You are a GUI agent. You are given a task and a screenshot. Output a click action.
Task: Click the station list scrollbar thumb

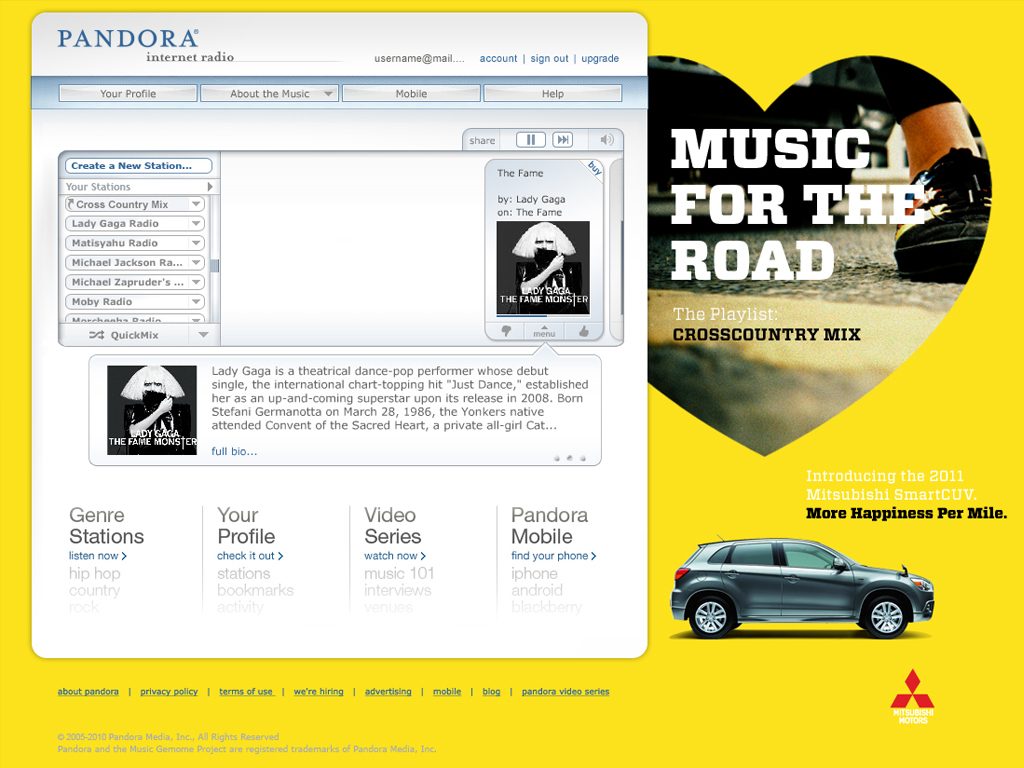tap(214, 265)
